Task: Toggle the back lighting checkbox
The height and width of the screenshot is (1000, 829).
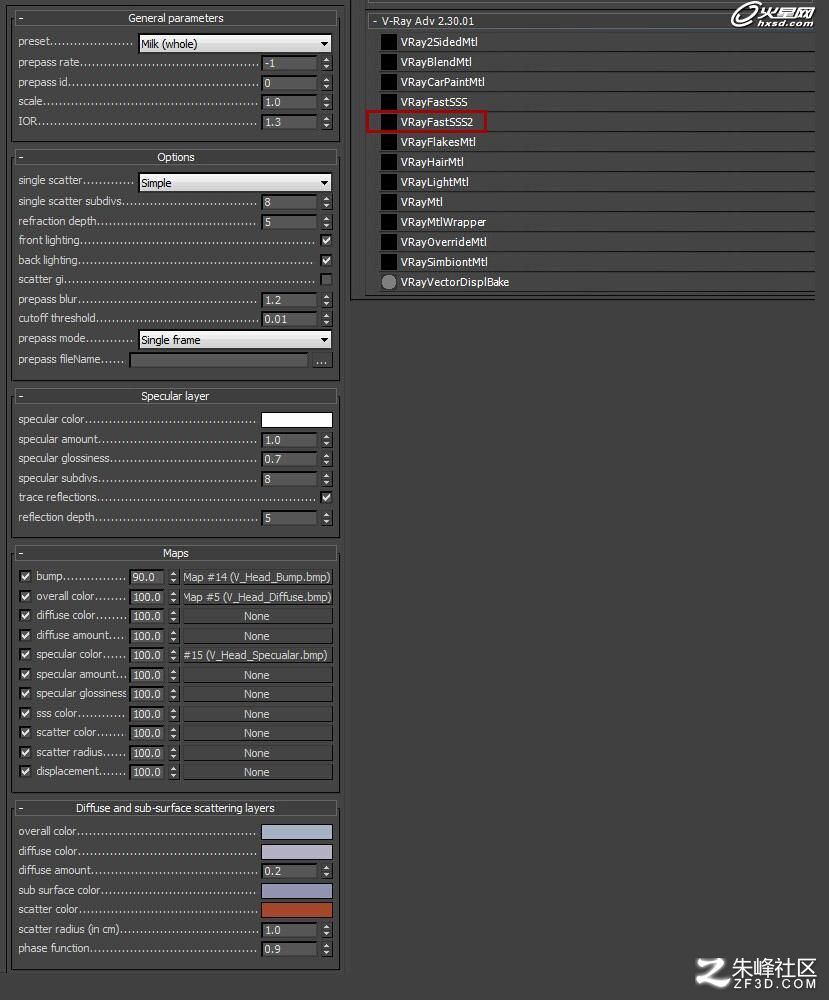Action: point(326,260)
